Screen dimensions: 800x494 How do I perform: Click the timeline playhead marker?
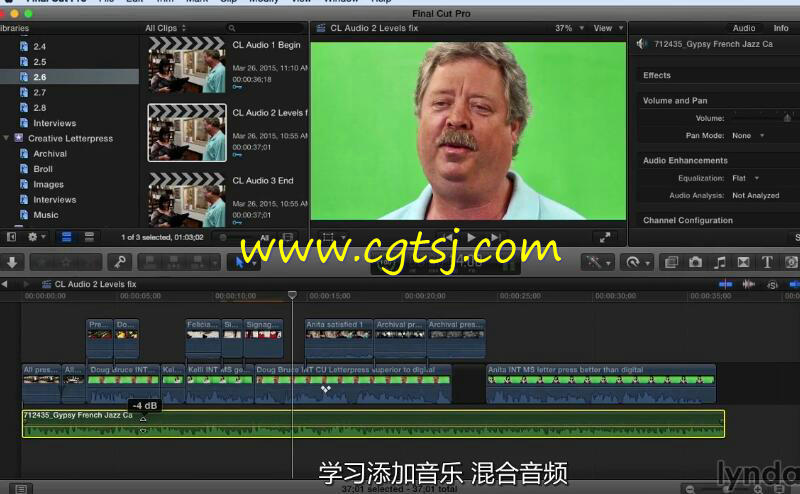pyautogui.click(x=292, y=295)
